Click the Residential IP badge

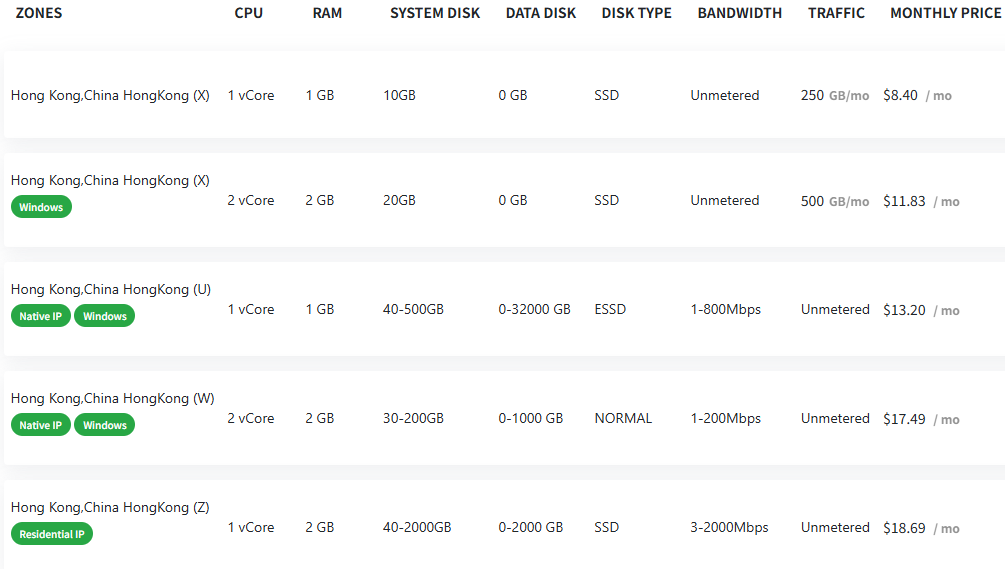[x=52, y=534]
